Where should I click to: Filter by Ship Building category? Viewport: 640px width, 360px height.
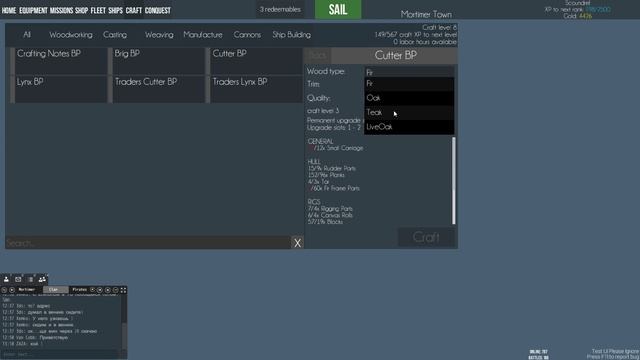coord(291,35)
